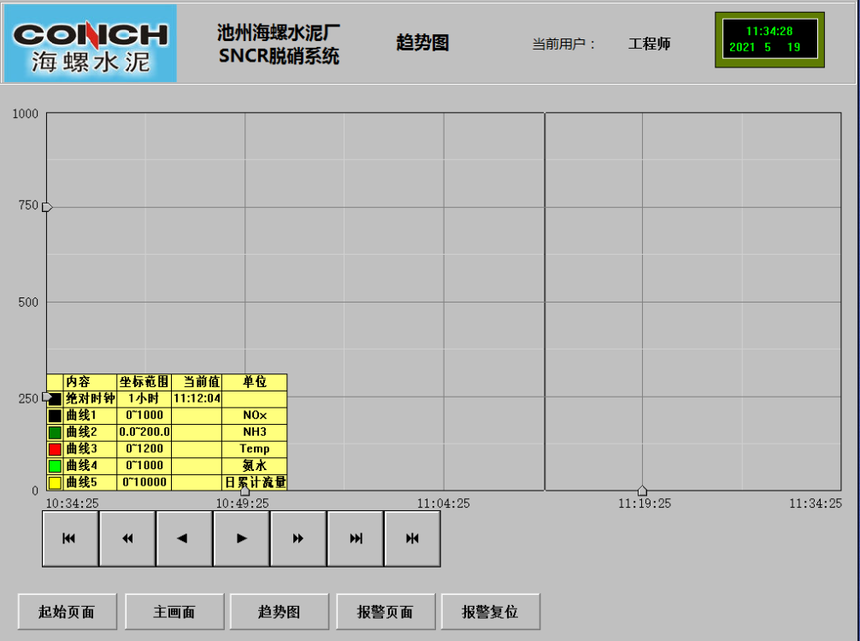Click the 工程师 current user name
The height and width of the screenshot is (641, 860).
(649, 44)
